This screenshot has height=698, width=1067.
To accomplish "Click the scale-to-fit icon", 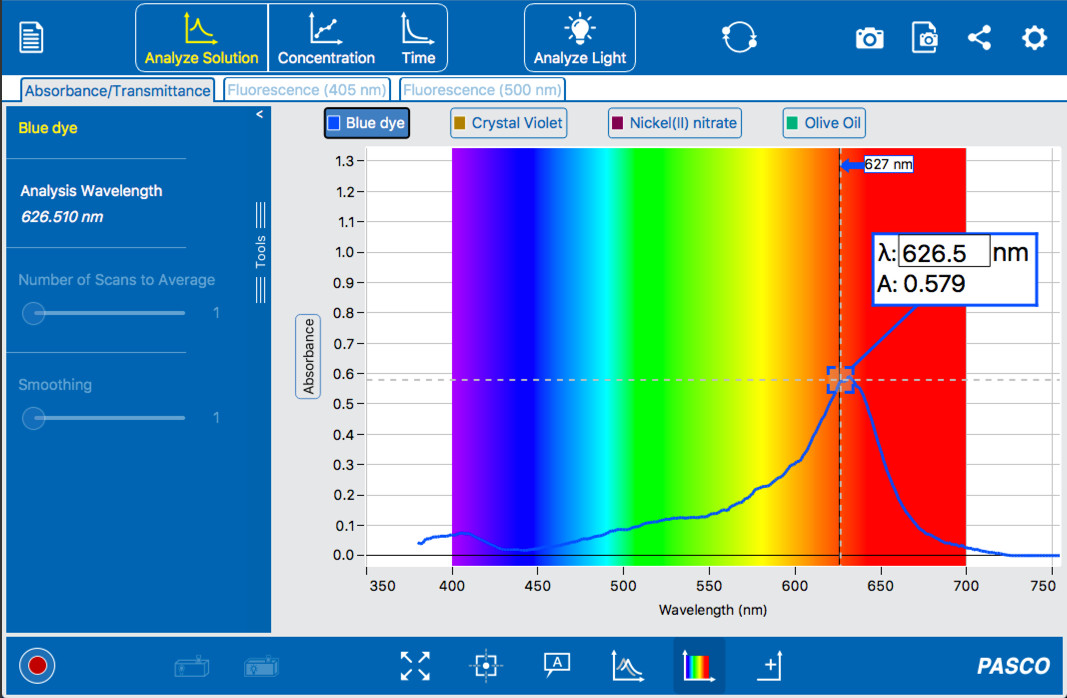I will point(415,665).
